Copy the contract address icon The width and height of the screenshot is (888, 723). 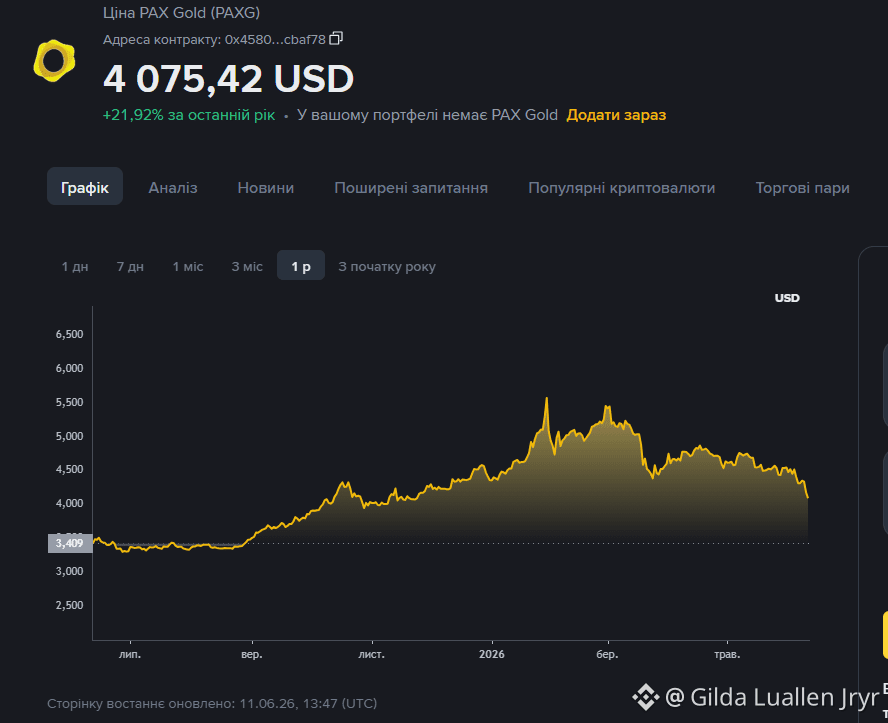(336, 38)
